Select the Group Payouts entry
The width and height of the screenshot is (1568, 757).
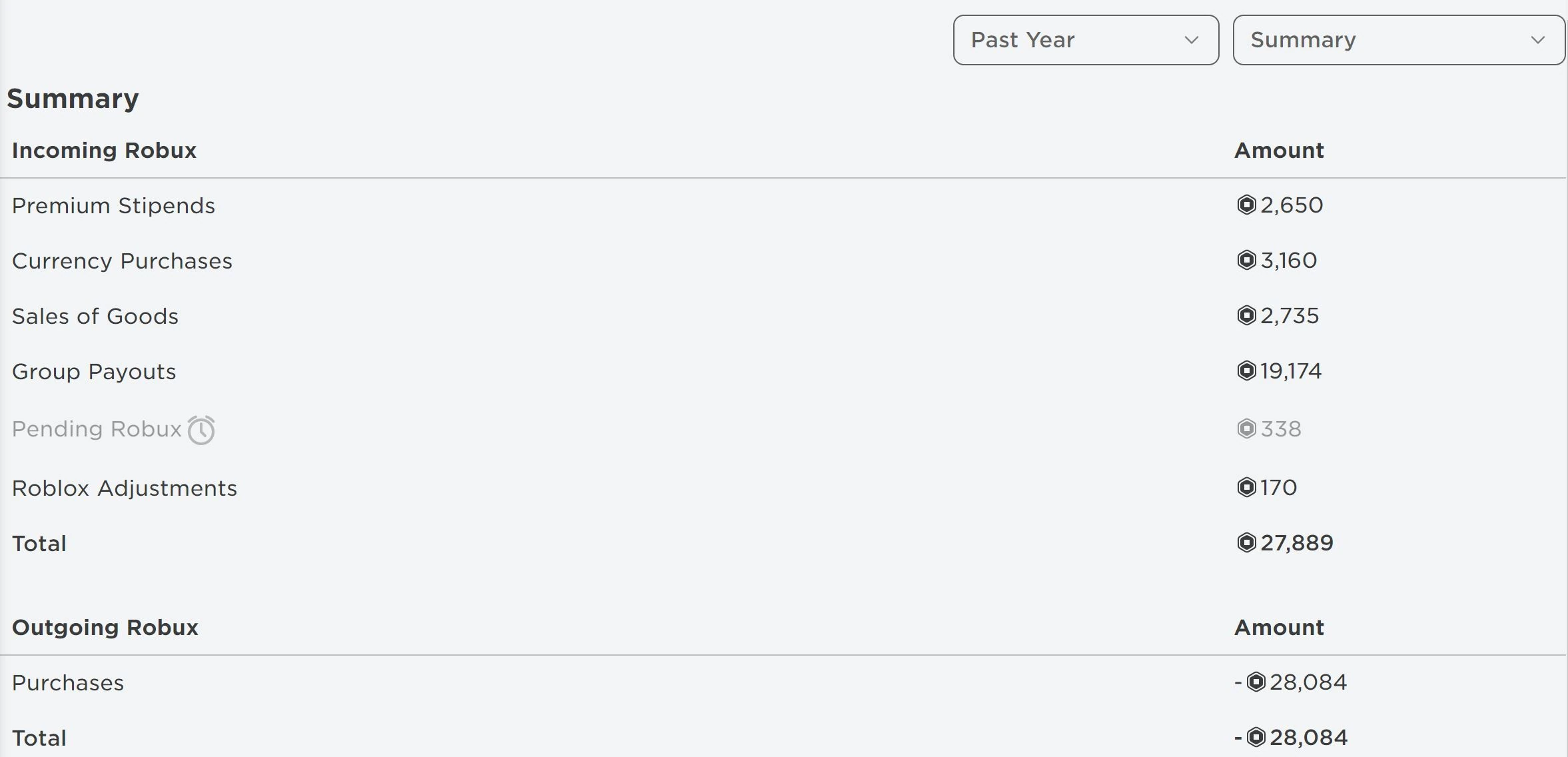pyautogui.click(x=94, y=372)
